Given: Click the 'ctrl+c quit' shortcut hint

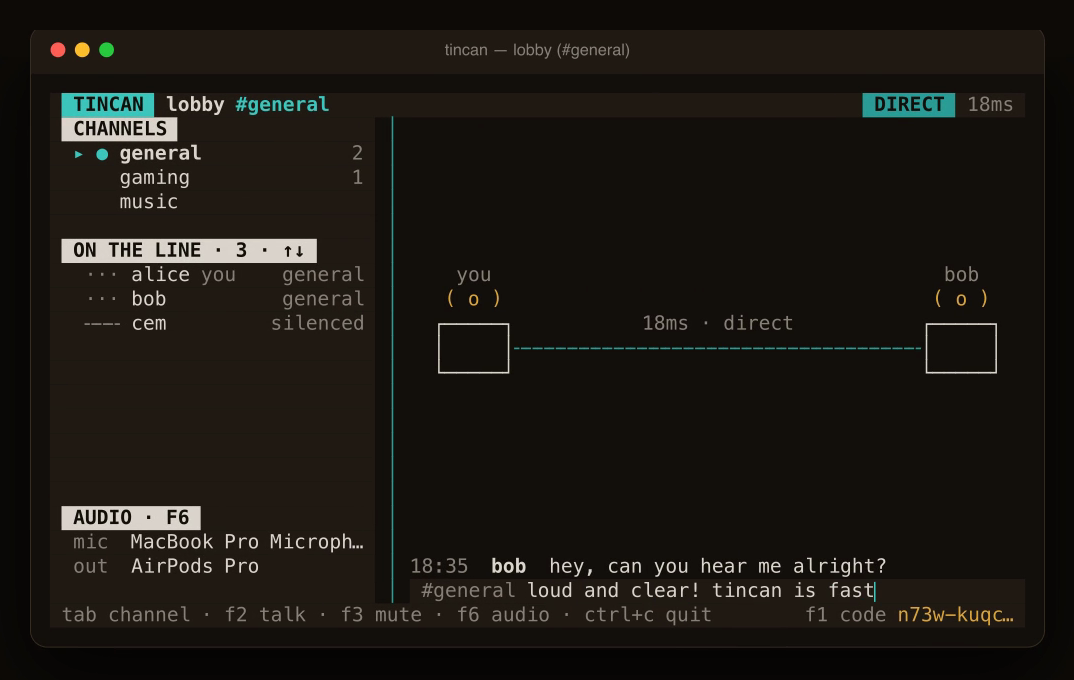Looking at the screenshot, I should click(648, 615).
